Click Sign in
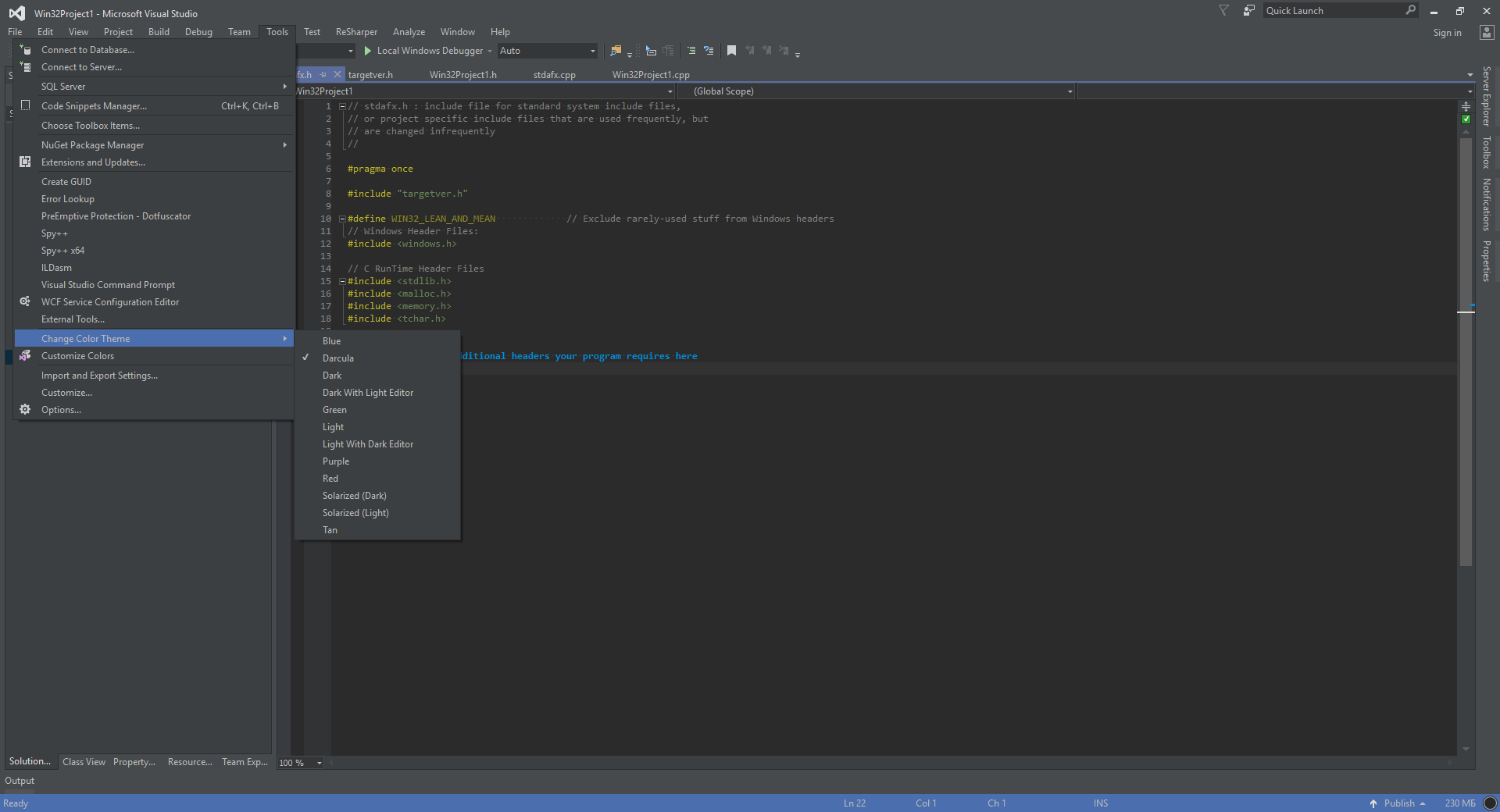The width and height of the screenshot is (1500, 812). tap(1447, 33)
